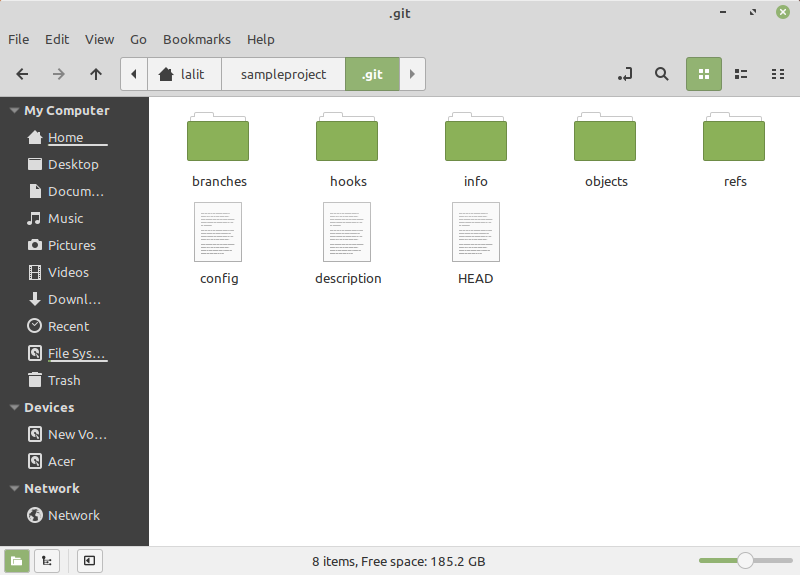Click the description file name label
Screen dimensions: 800x575
(x=348, y=279)
